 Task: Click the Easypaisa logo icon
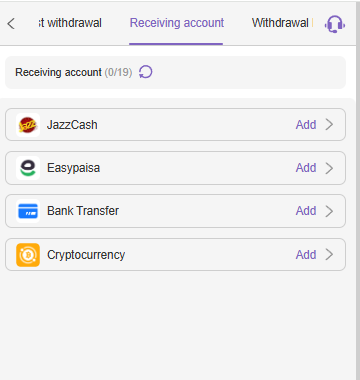tap(28, 168)
